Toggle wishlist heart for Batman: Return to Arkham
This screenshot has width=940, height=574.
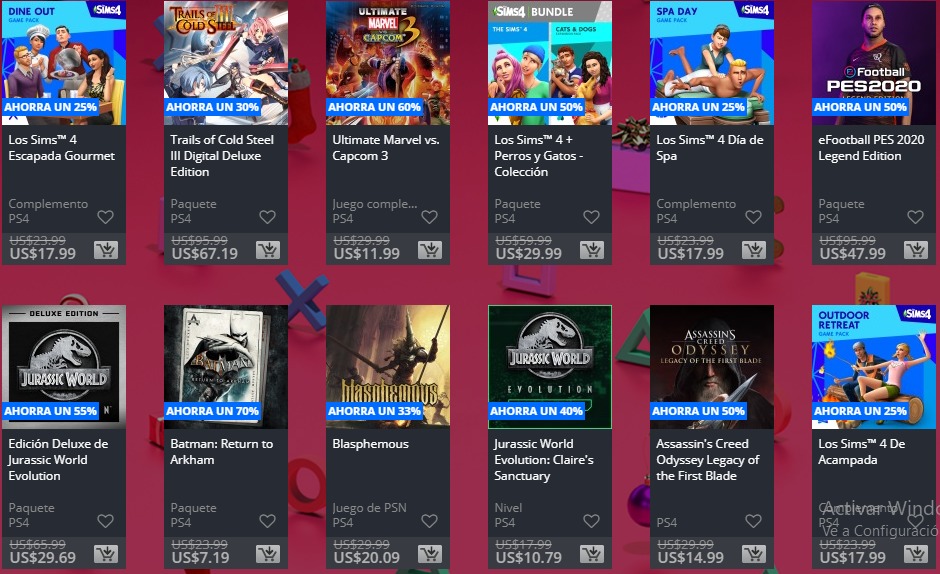tap(267, 521)
